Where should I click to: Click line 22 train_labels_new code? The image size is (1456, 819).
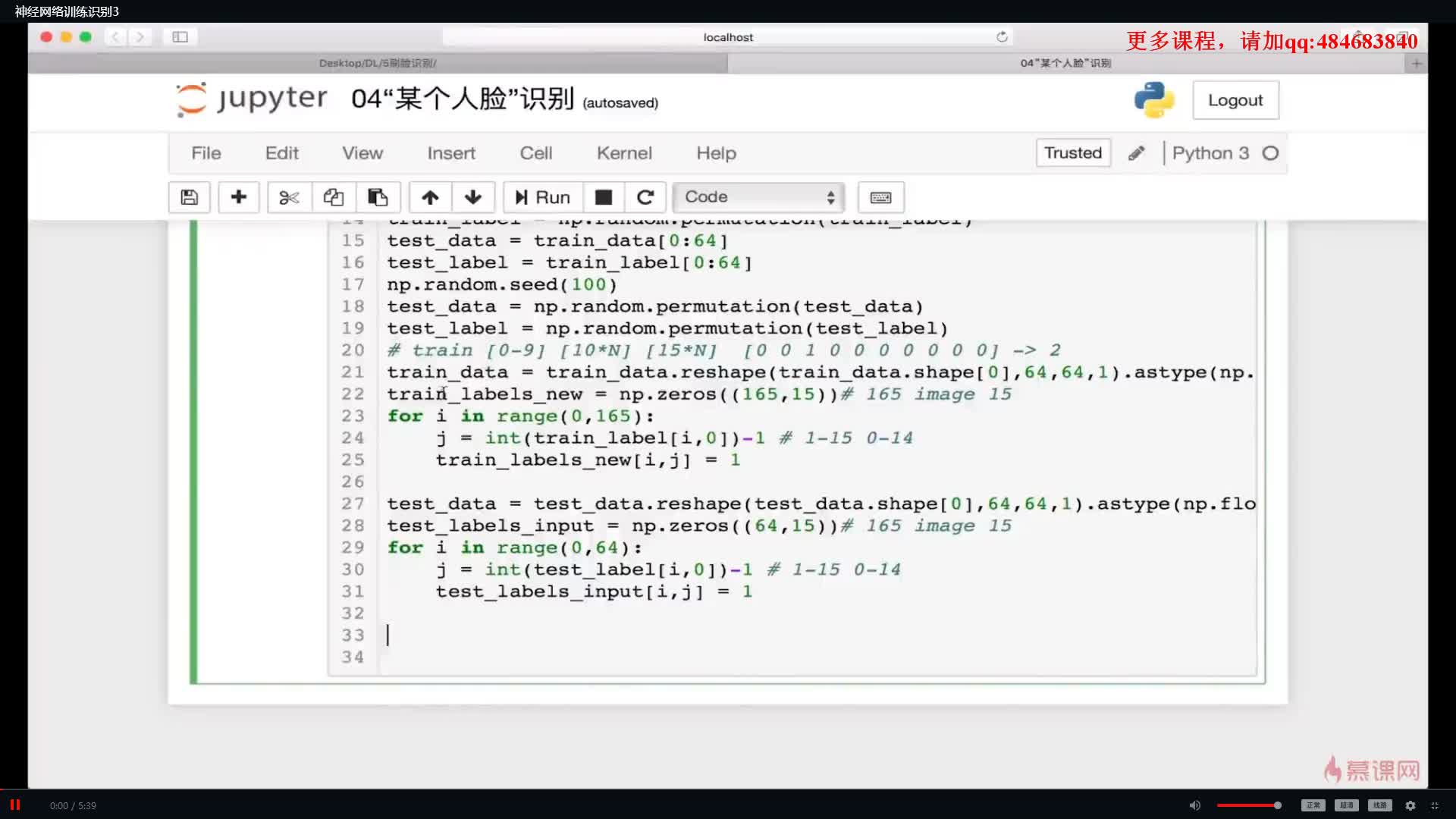(x=699, y=394)
